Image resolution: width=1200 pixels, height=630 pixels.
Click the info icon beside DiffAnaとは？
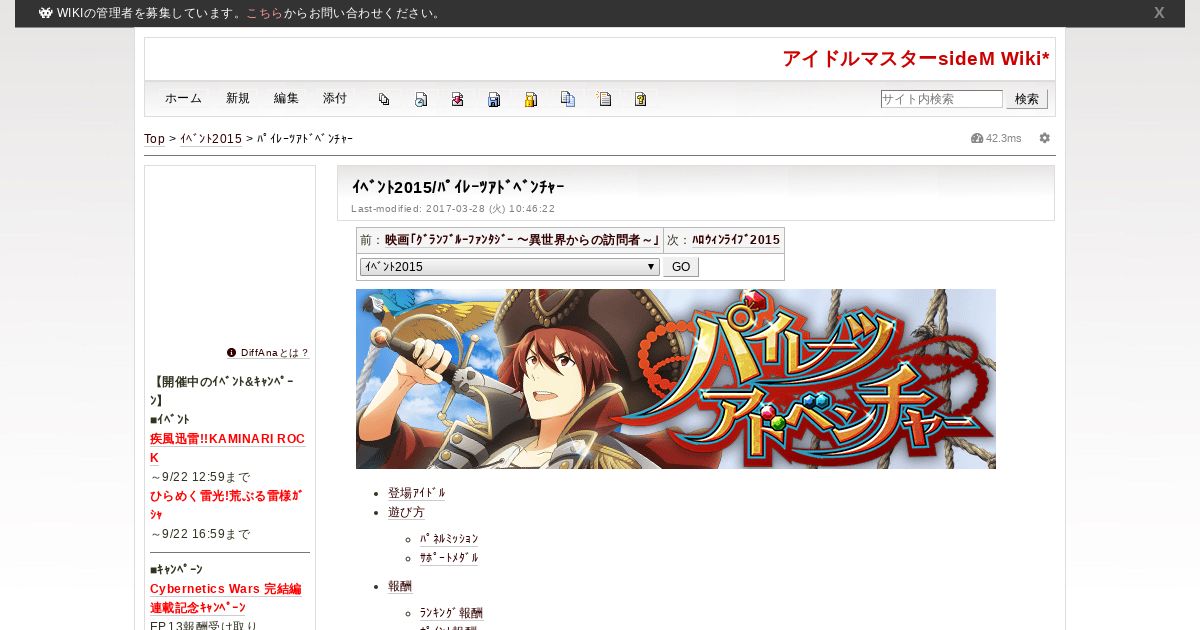pos(232,352)
